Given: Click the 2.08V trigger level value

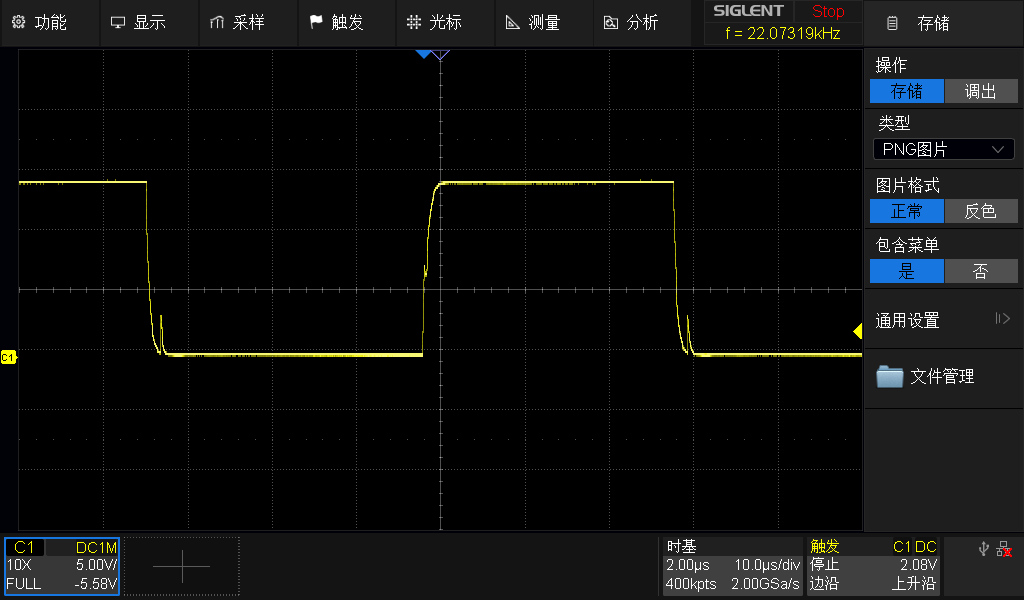Looking at the screenshot, I should [918, 565].
